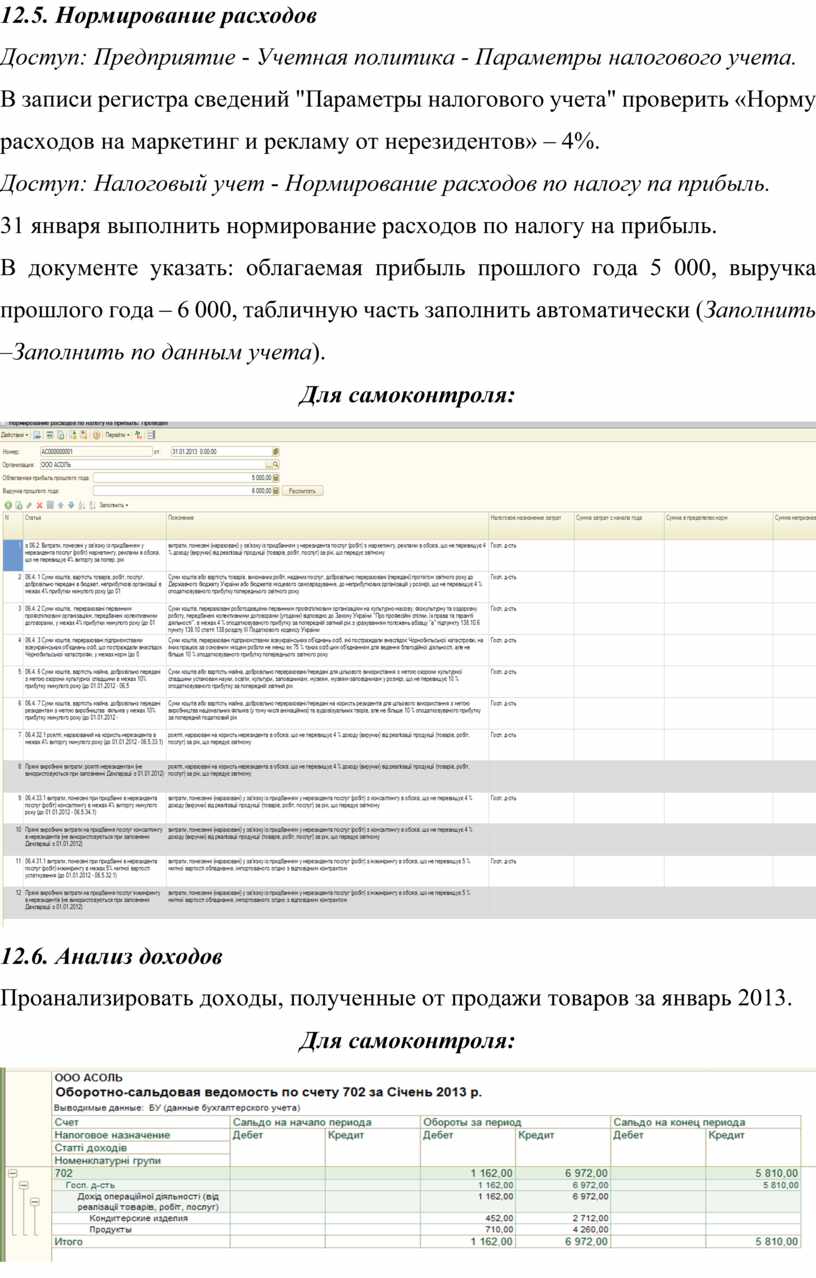
Task: Click the Сальдо на начало периода header
Action: point(323,1122)
